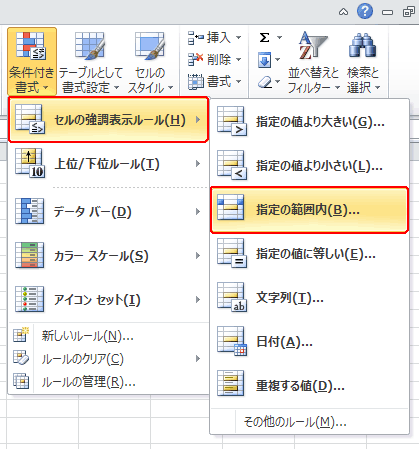Expand the 書式 format dropdown

point(239,82)
